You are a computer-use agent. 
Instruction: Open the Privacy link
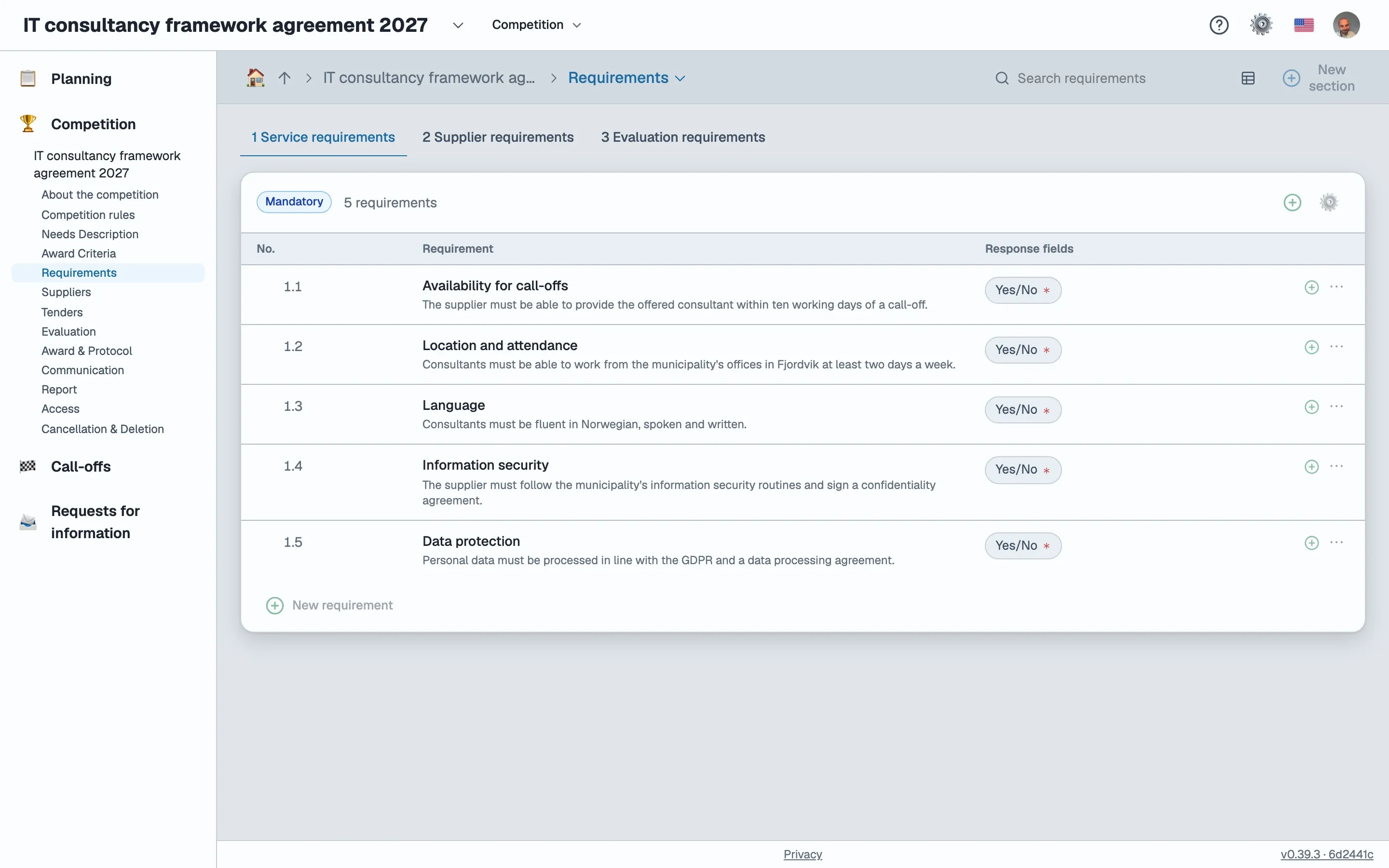803,854
